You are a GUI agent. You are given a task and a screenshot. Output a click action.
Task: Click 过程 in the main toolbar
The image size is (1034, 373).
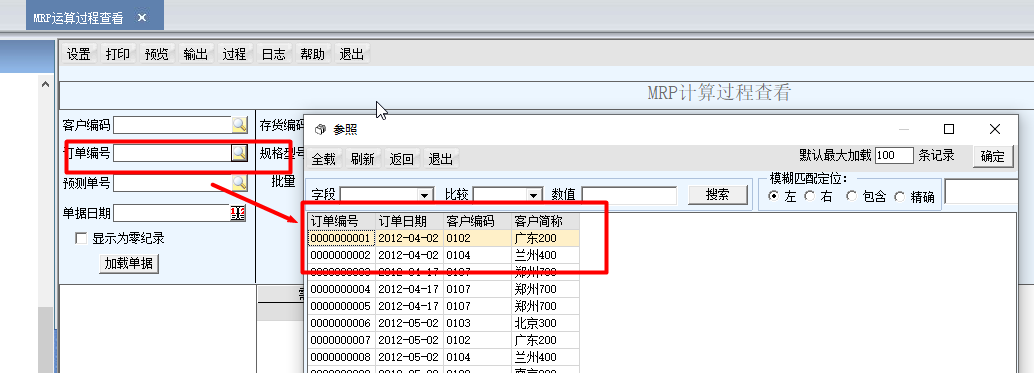[x=235, y=54]
